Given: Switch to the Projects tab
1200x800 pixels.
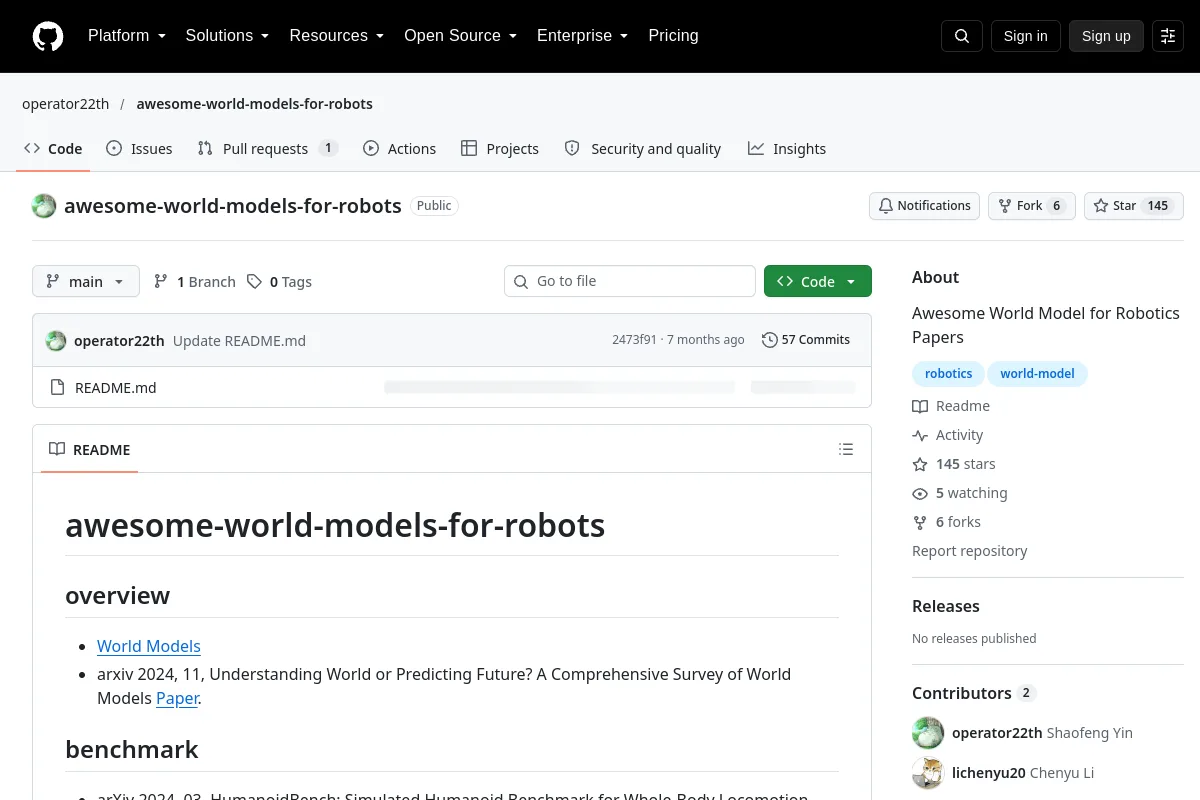Looking at the screenshot, I should tap(500, 149).
